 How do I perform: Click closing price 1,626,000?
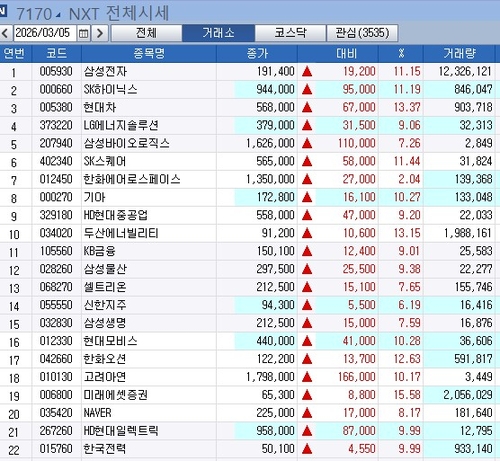pyautogui.click(x=270, y=143)
